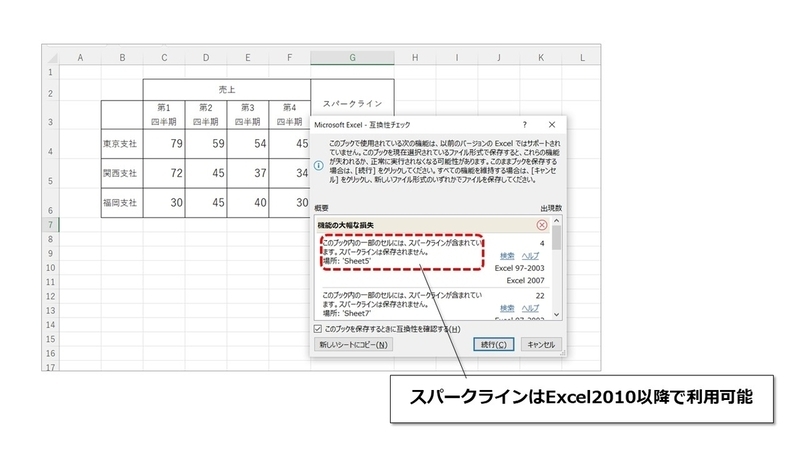Click the 第3四半期 header cell

point(247,115)
